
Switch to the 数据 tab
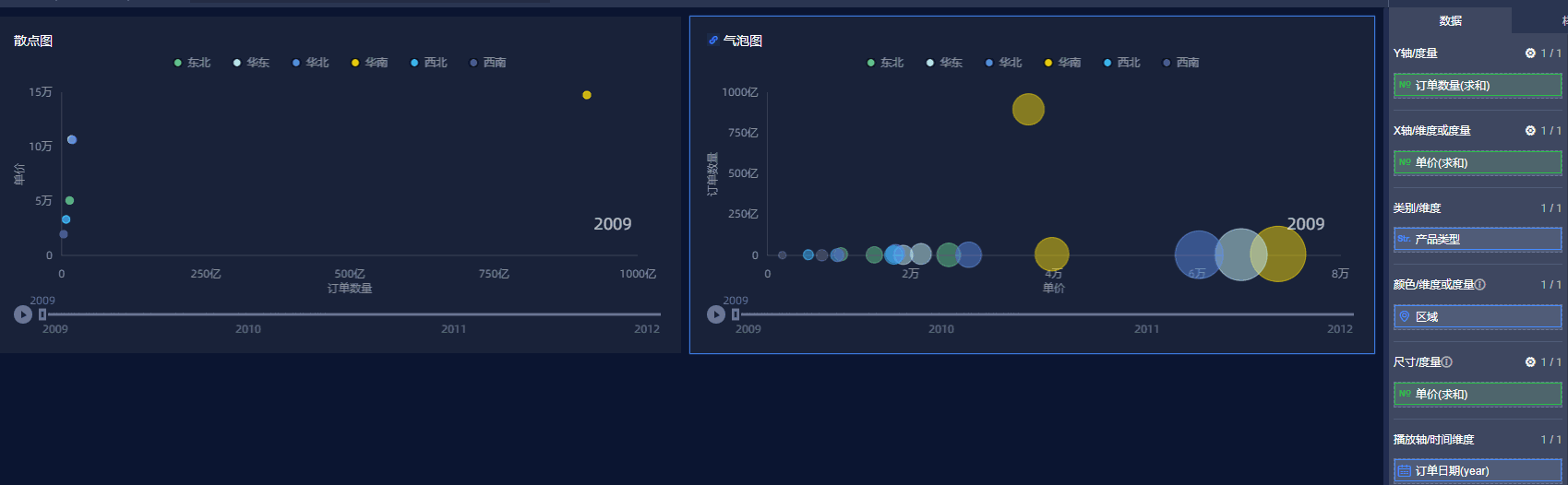(1450, 20)
